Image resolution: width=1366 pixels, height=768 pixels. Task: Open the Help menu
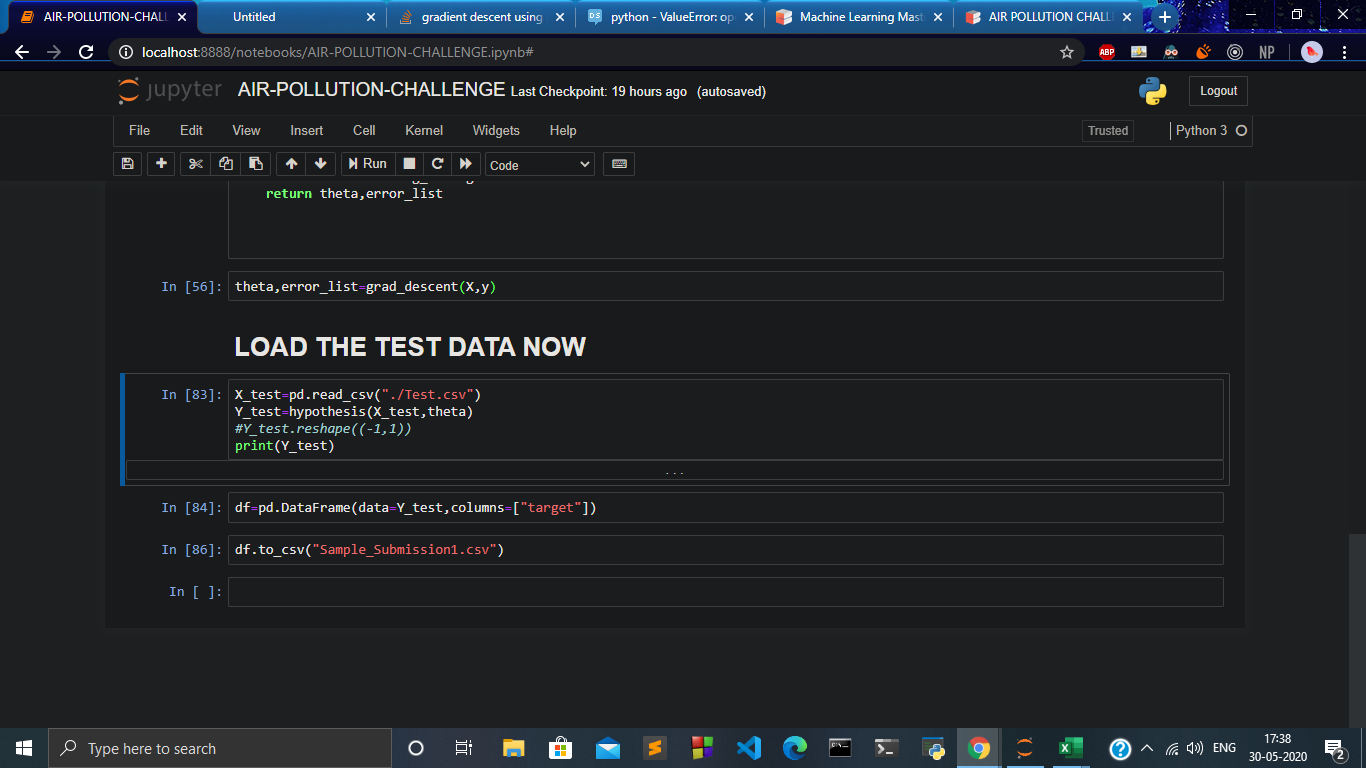[x=563, y=131]
